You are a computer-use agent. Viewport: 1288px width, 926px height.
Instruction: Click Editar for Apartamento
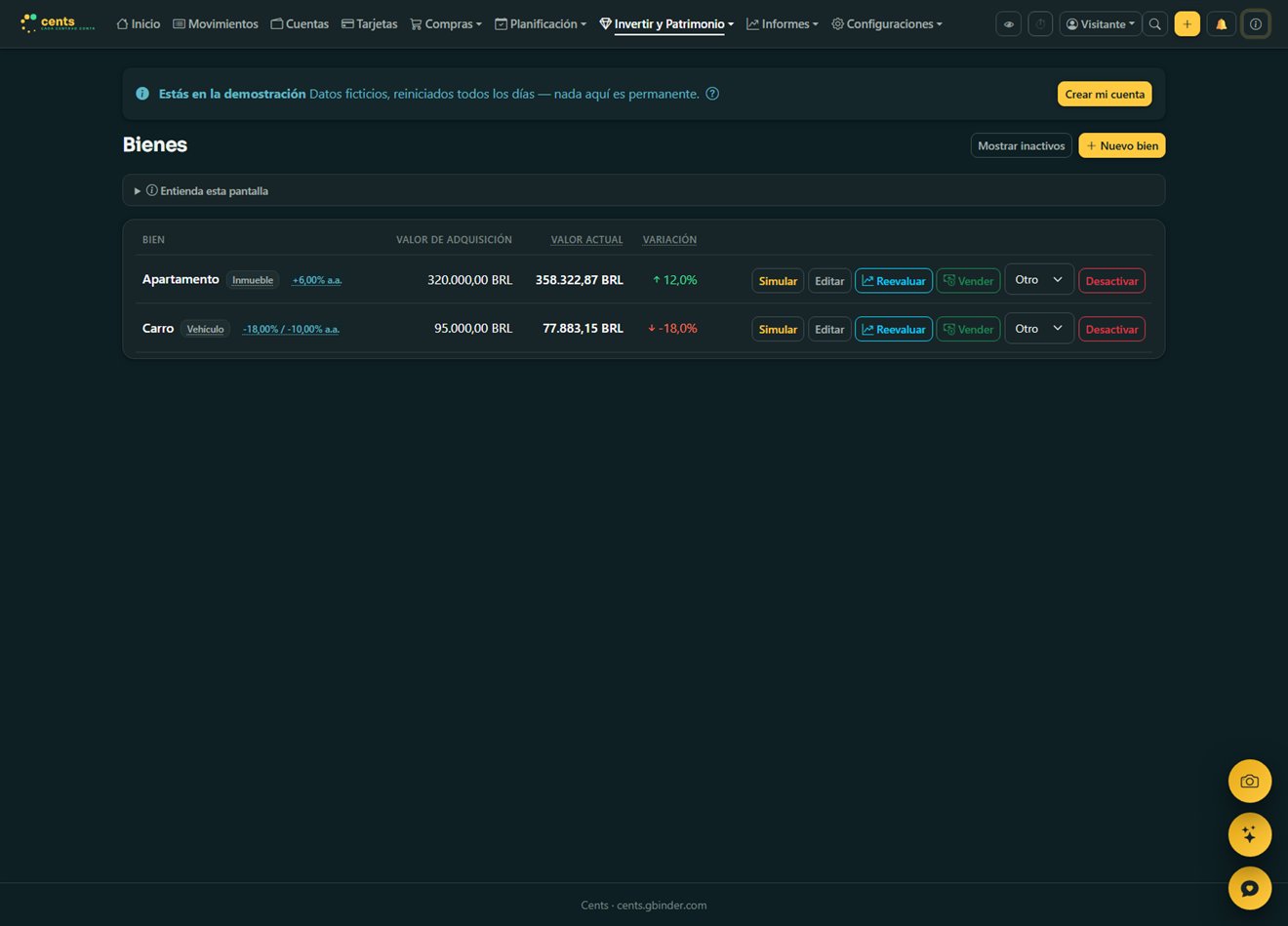point(829,280)
